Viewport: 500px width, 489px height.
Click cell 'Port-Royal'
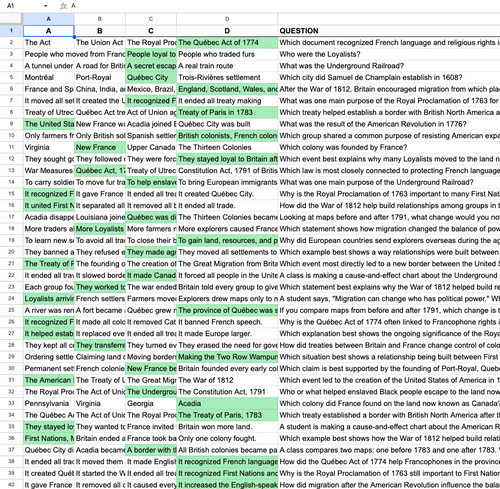click(100, 77)
